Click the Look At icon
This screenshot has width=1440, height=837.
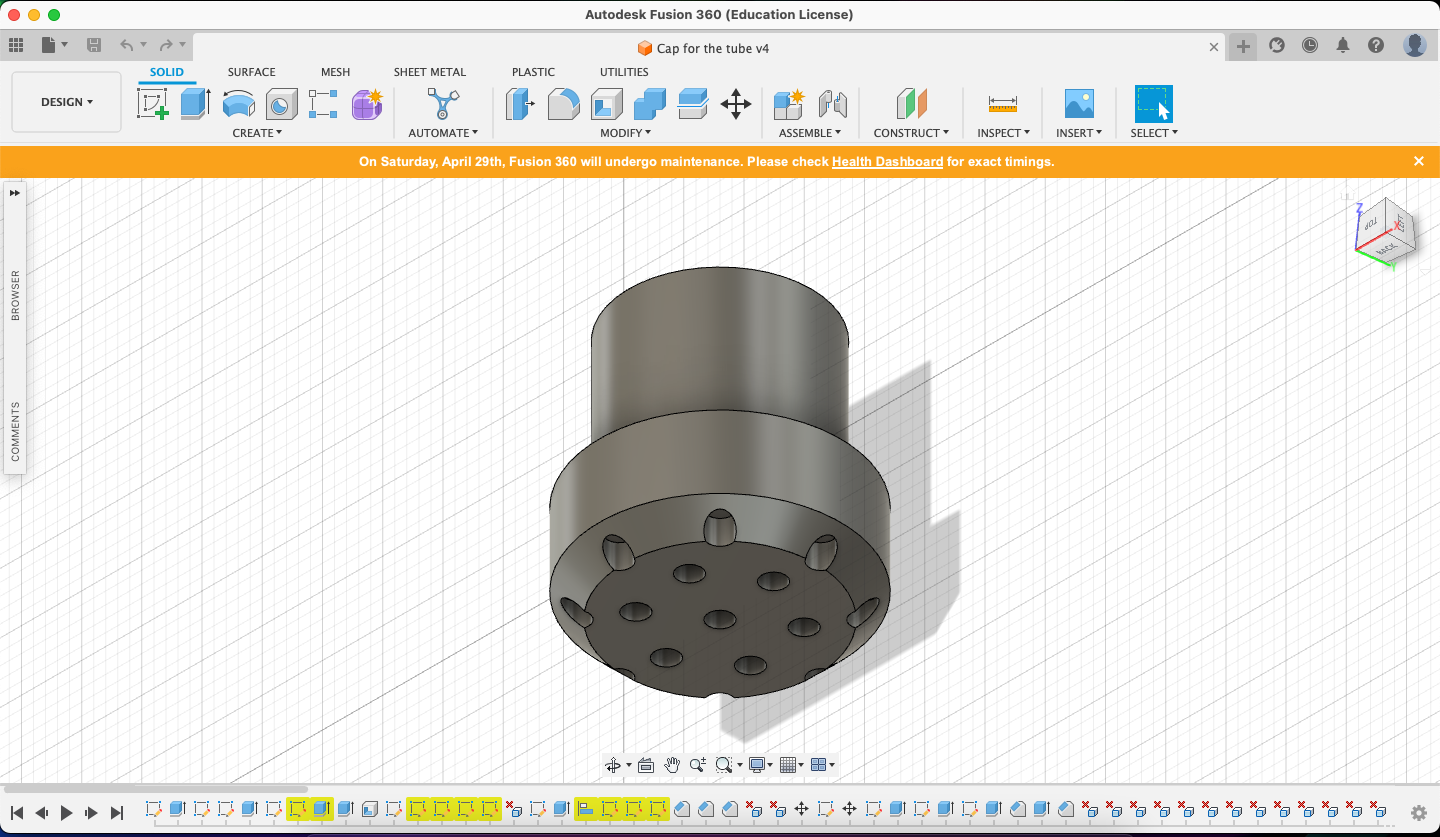(x=646, y=765)
